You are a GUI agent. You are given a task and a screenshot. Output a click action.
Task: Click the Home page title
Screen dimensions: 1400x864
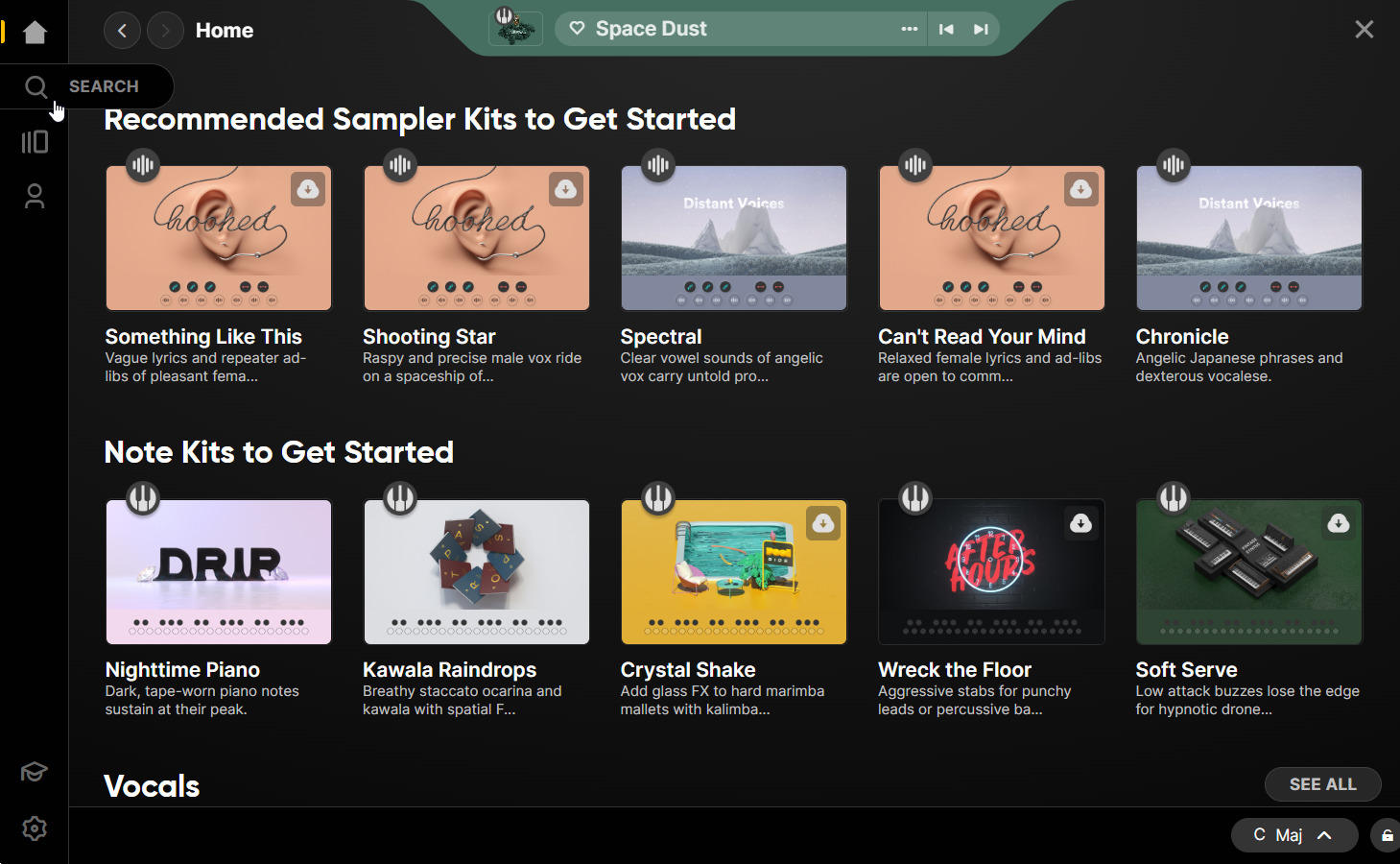[x=225, y=31]
